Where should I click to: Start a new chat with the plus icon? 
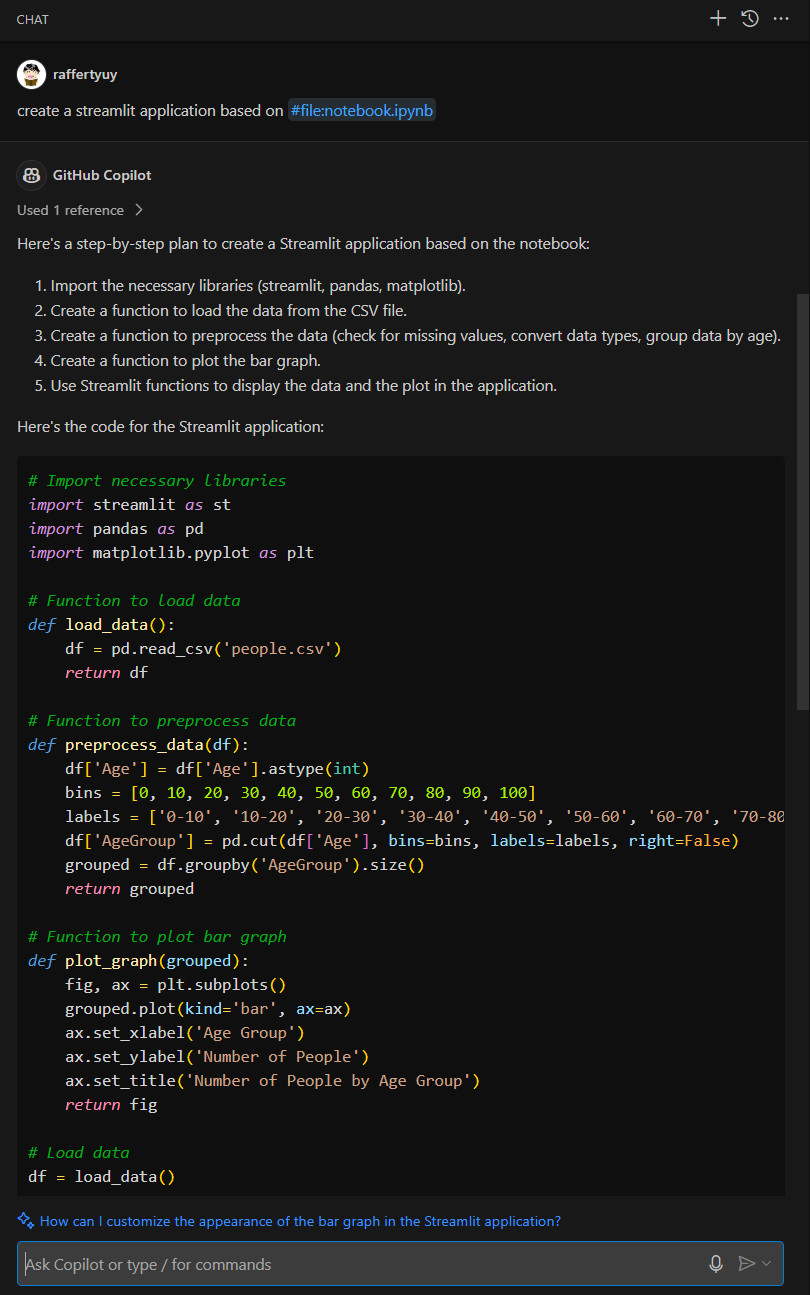tap(717, 18)
